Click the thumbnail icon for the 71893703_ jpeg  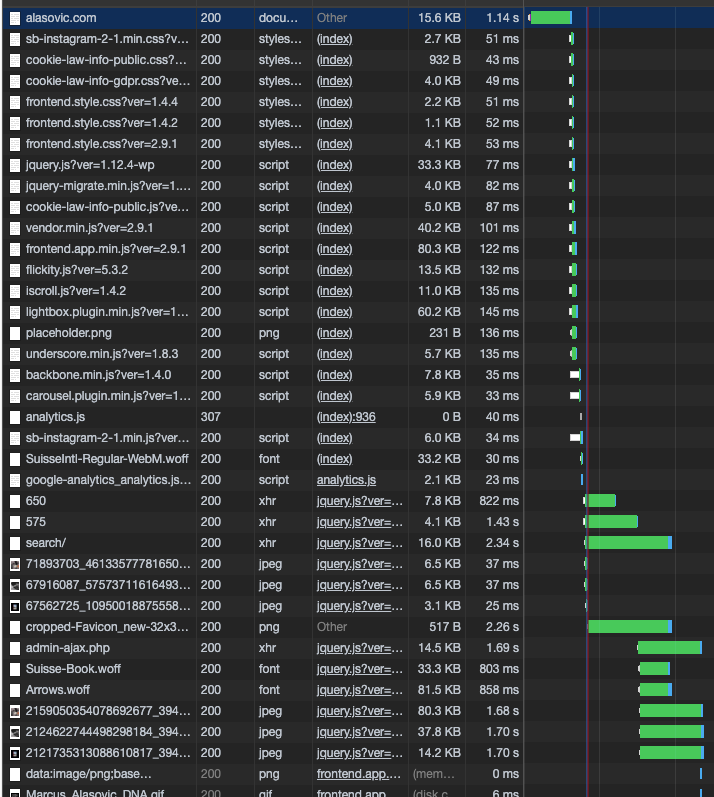point(15,564)
